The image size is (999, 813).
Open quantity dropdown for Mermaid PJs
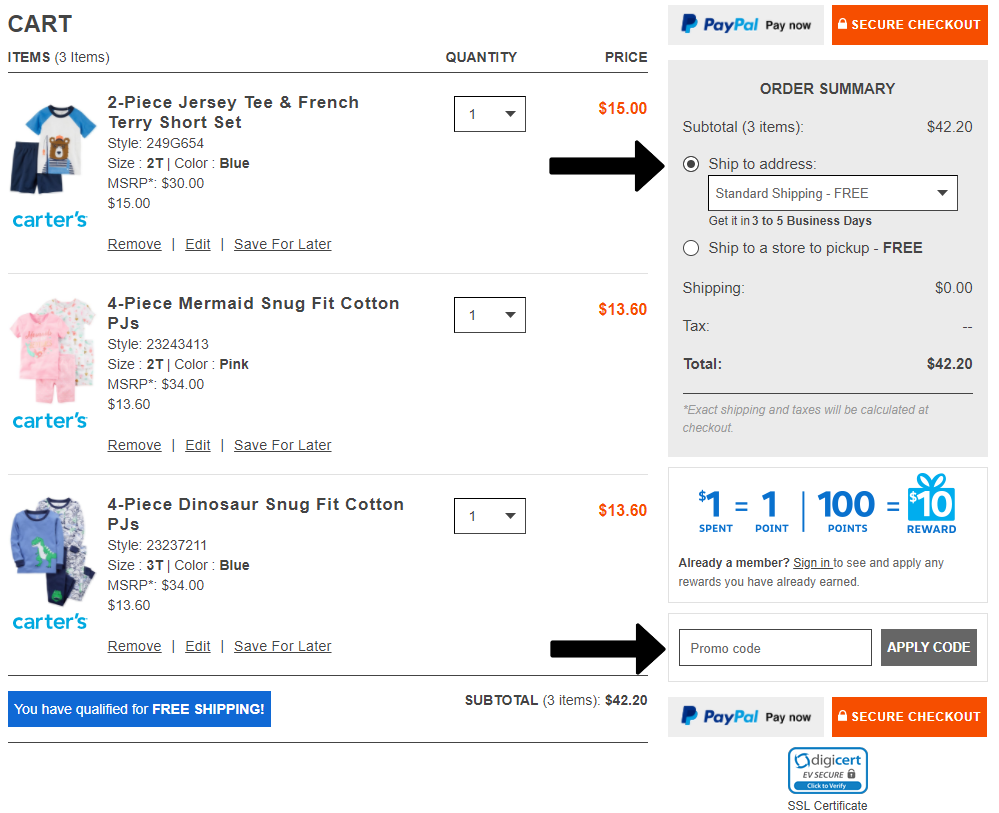pyautogui.click(x=489, y=315)
